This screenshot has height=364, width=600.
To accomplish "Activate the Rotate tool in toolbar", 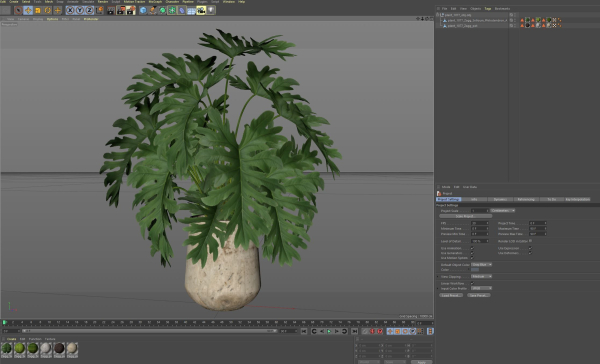I will tap(48, 11).
